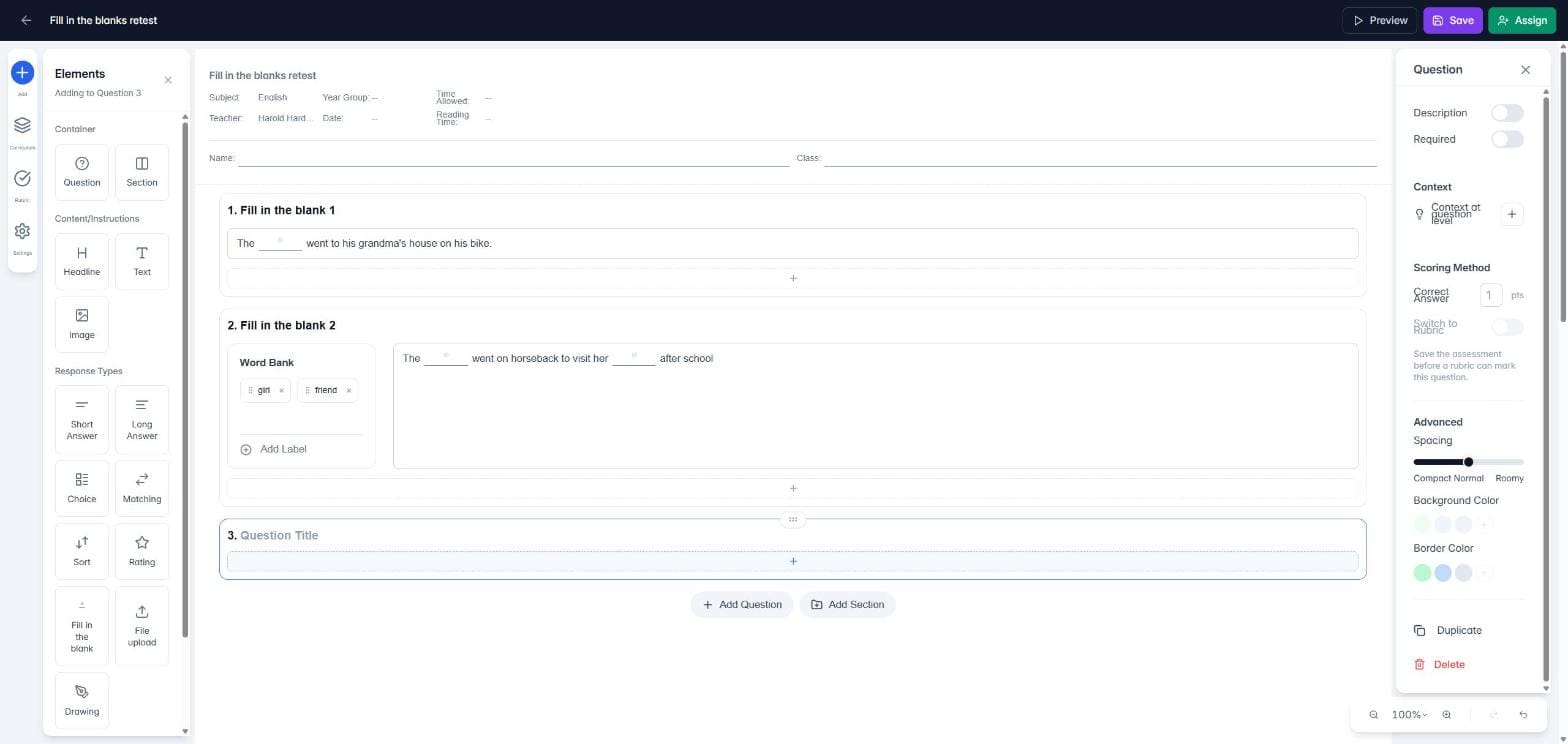Viewport: 1568px width, 744px height.
Task: Add a Choice response type
Action: 82,488
